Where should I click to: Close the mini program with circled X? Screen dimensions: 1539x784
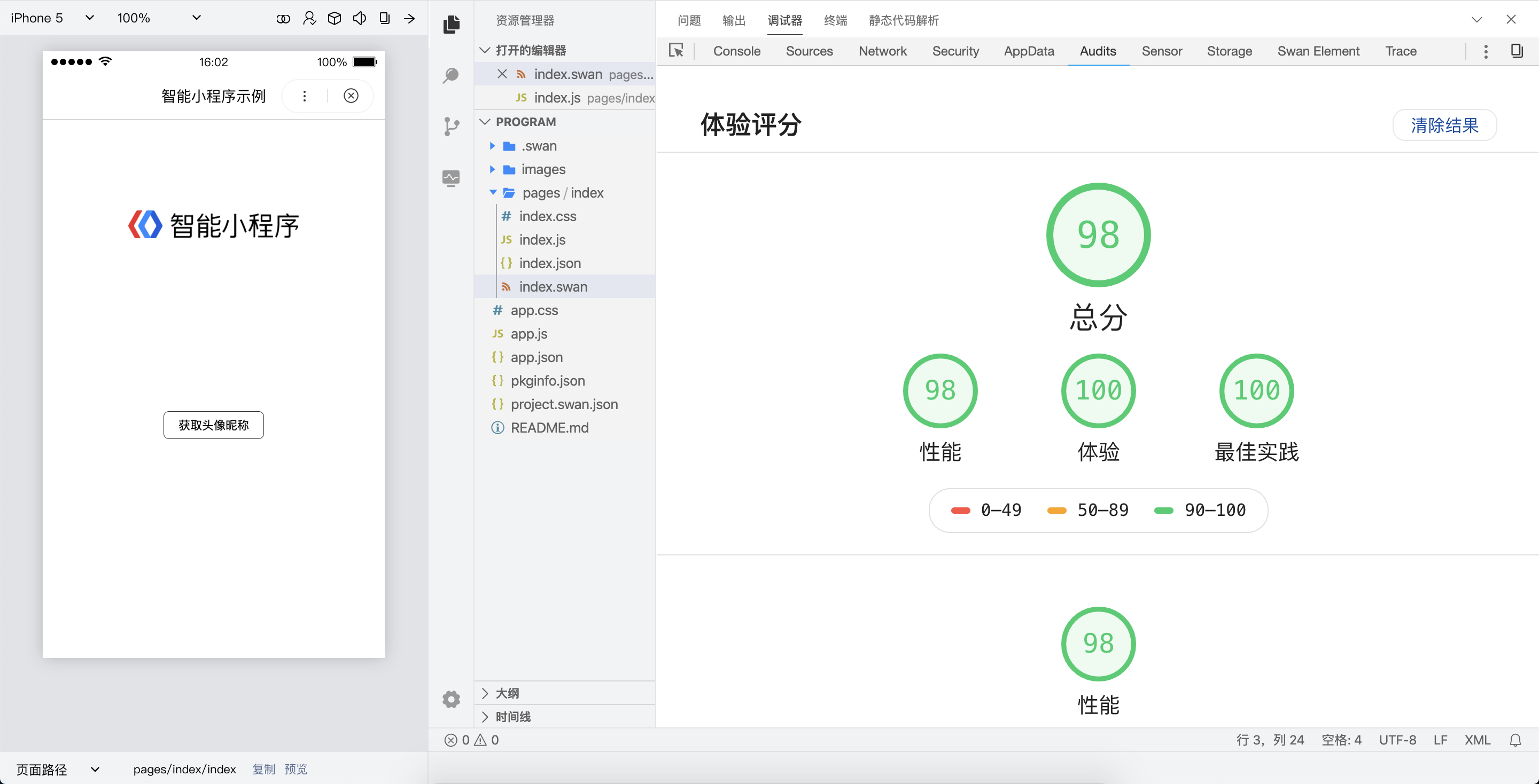[x=351, y=96]
